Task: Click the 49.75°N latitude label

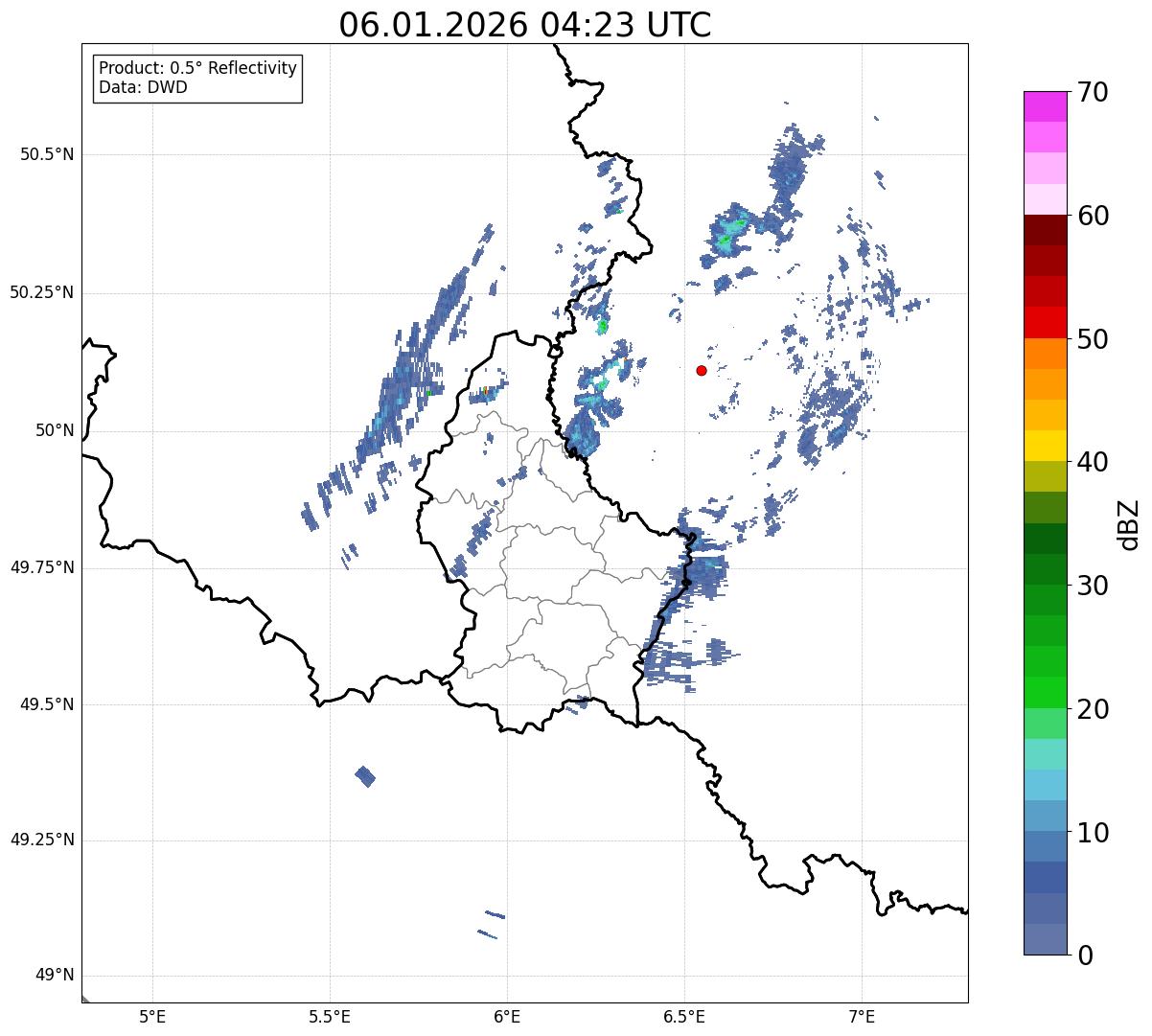Action: click(x=41, y=567)
